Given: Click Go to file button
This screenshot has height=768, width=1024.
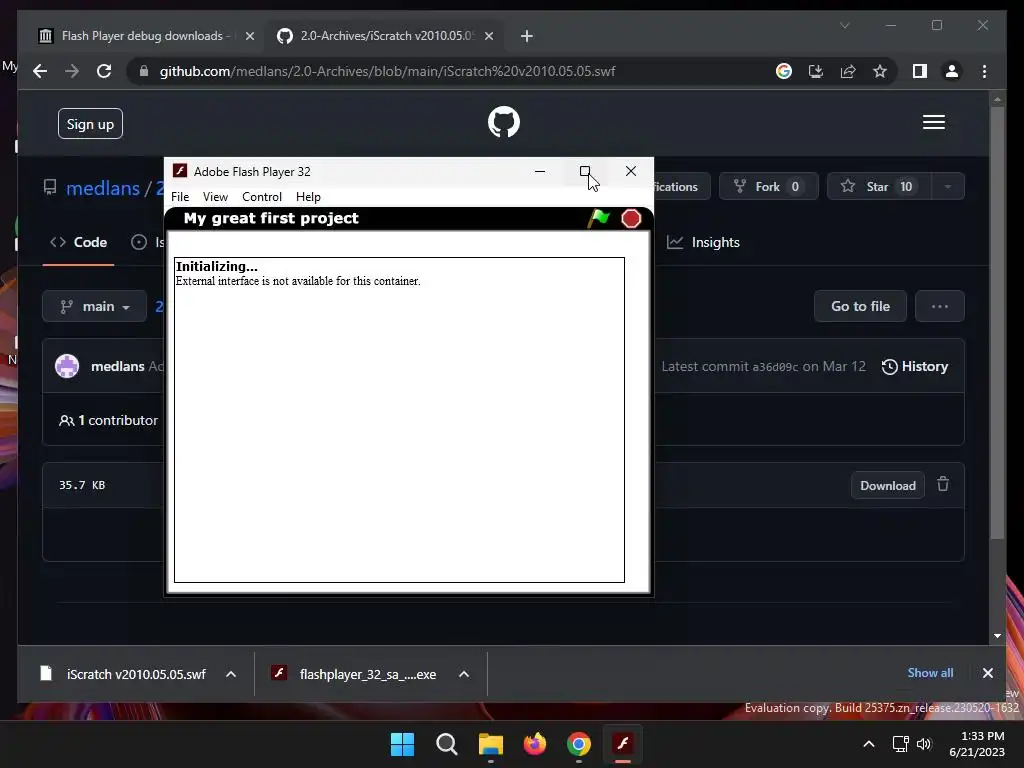Looking at the screenshot, I should (x=860, y=306).
